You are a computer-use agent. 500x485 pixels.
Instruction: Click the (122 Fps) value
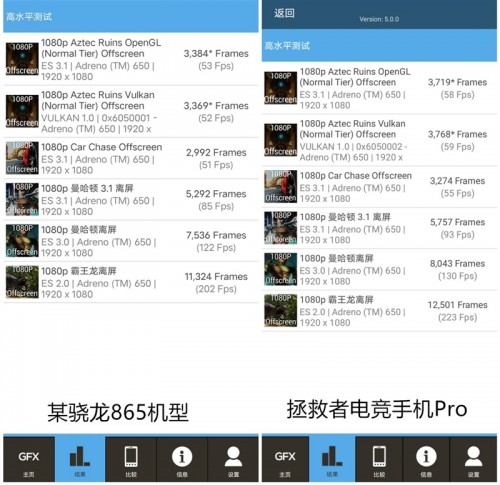pos(216,248)
